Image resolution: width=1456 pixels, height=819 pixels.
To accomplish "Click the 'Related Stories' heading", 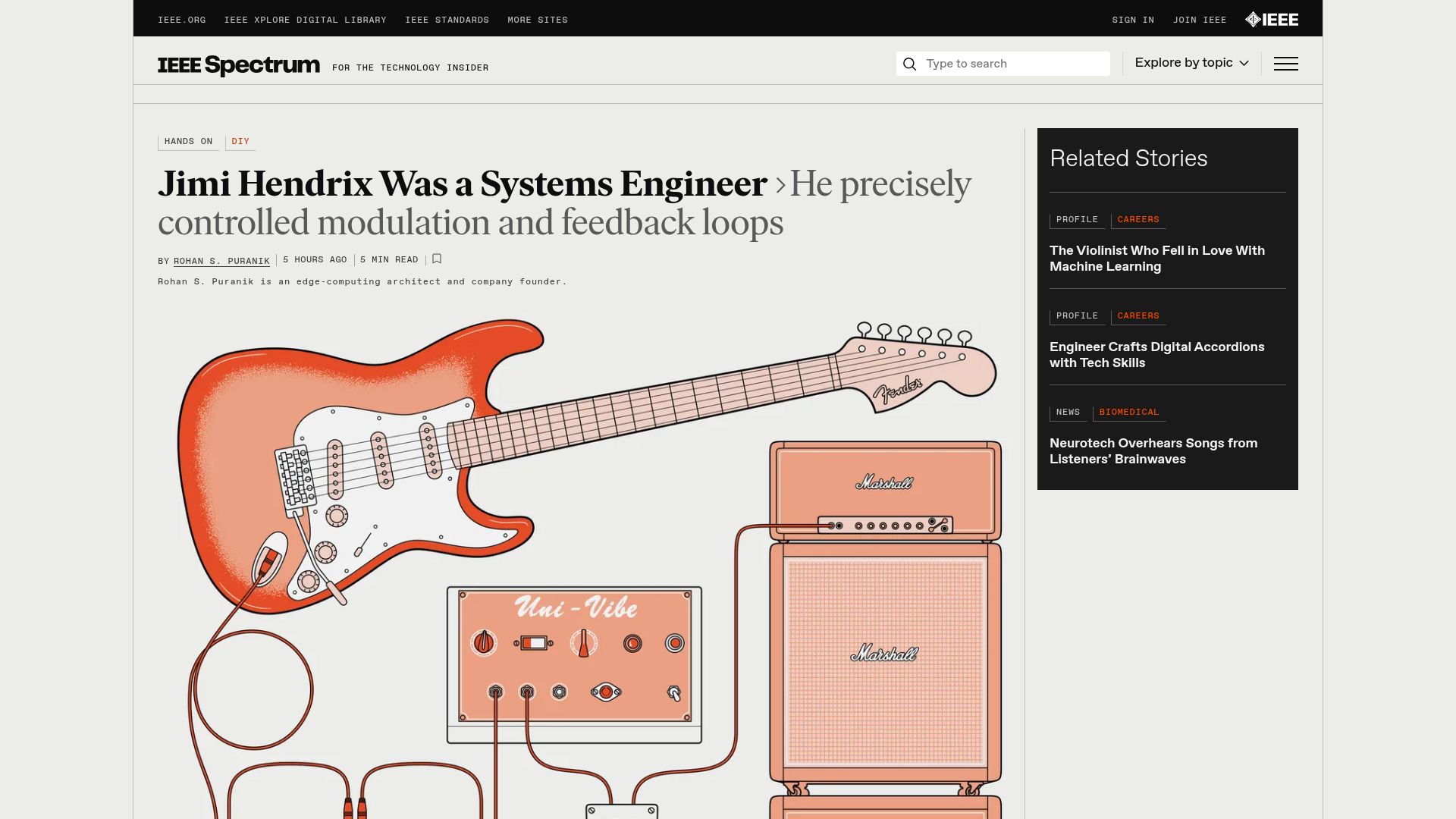I will click(1128, 158).
